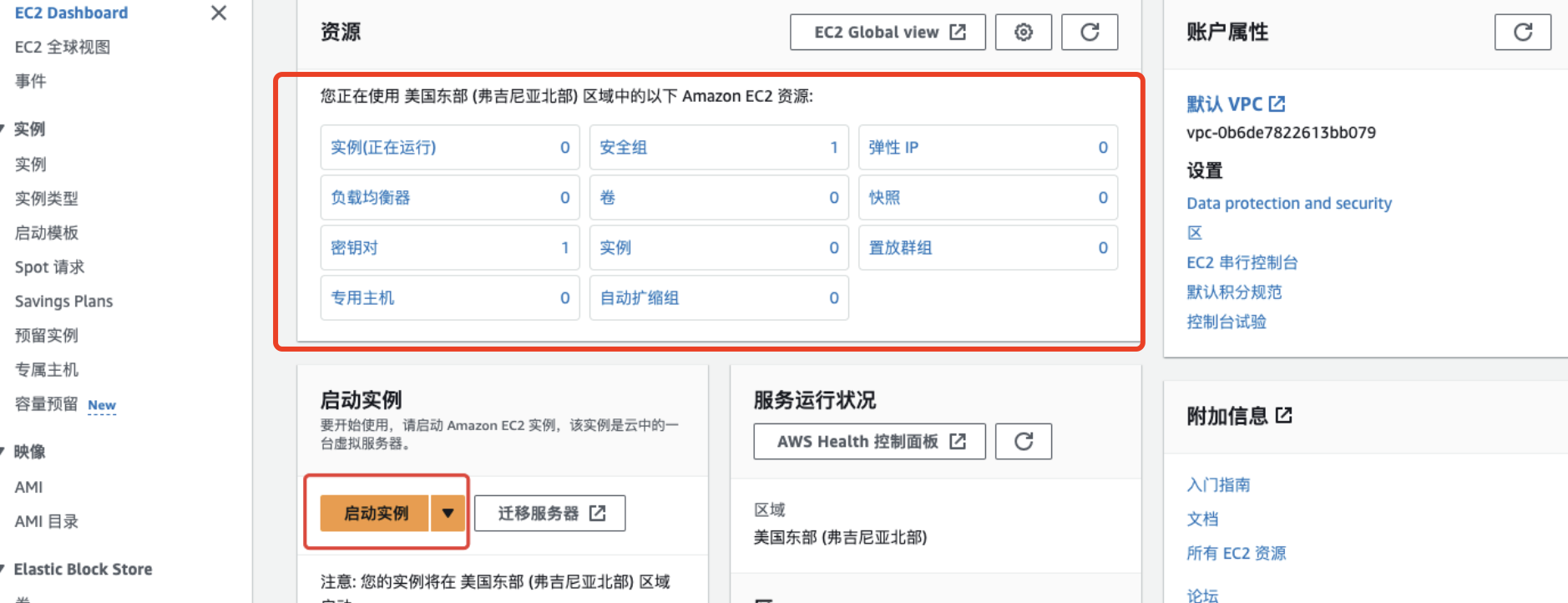1568x603 pixels.
Task: Open 所有 EC2 资源 link
Action: [x=1237, y=553]
